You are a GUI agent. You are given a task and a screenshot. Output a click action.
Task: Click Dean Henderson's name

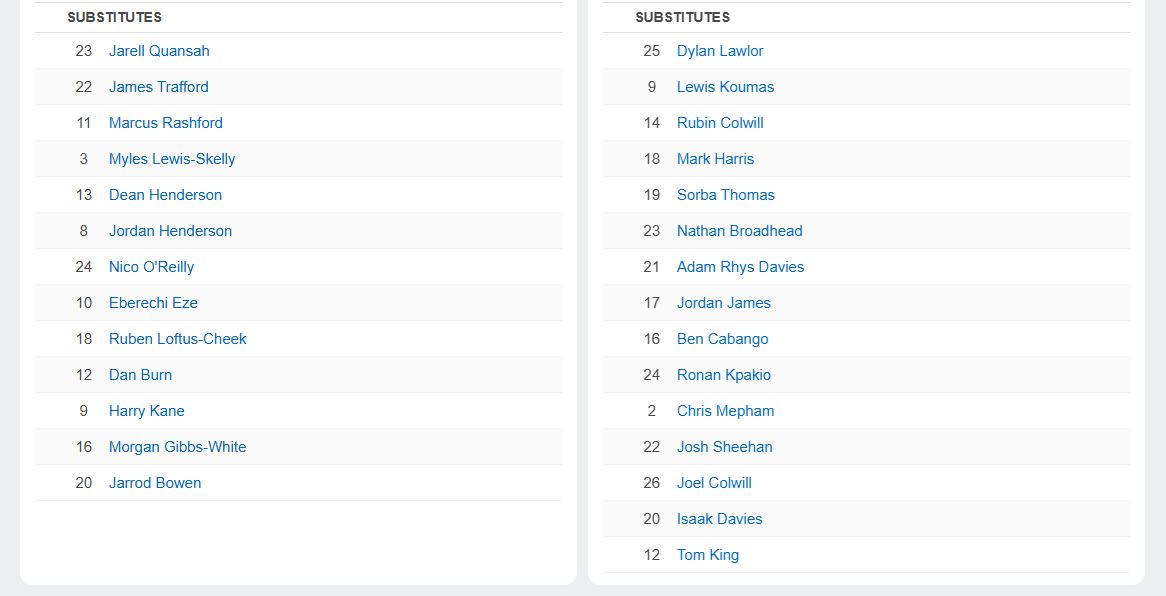click(165, 195)
